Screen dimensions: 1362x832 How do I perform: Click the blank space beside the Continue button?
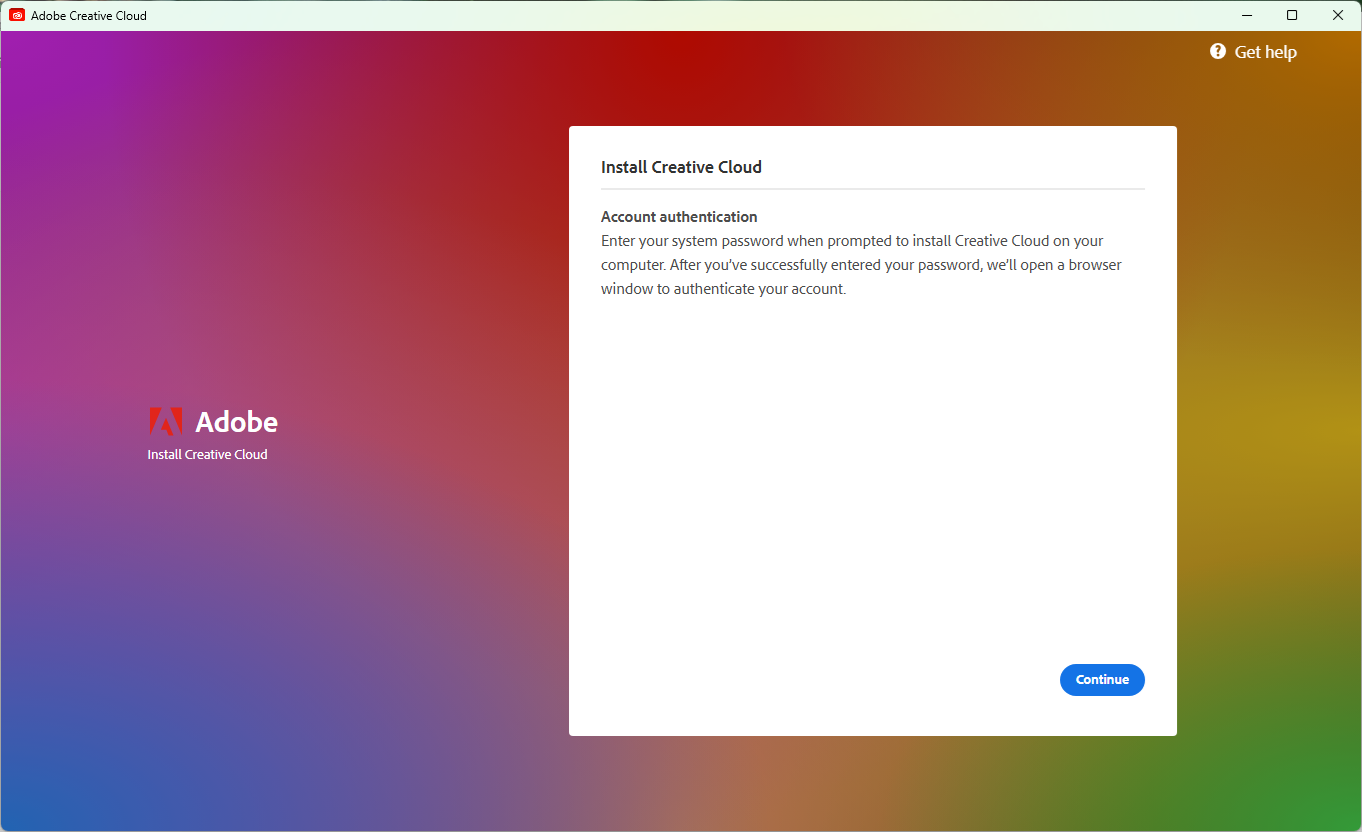click(x=850, y=679)
